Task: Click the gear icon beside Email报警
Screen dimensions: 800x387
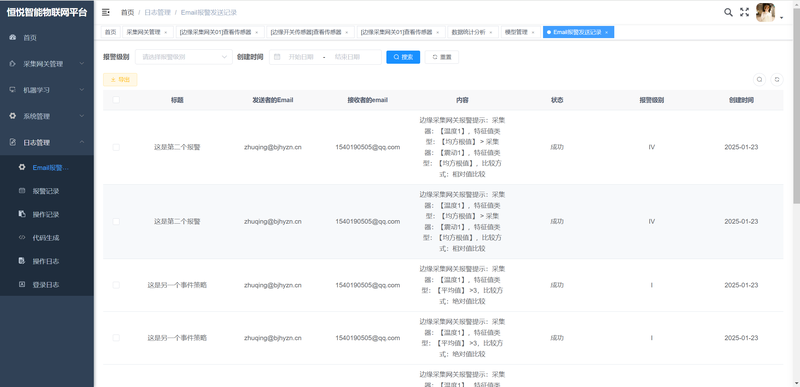Action: (x=22, y=167)
